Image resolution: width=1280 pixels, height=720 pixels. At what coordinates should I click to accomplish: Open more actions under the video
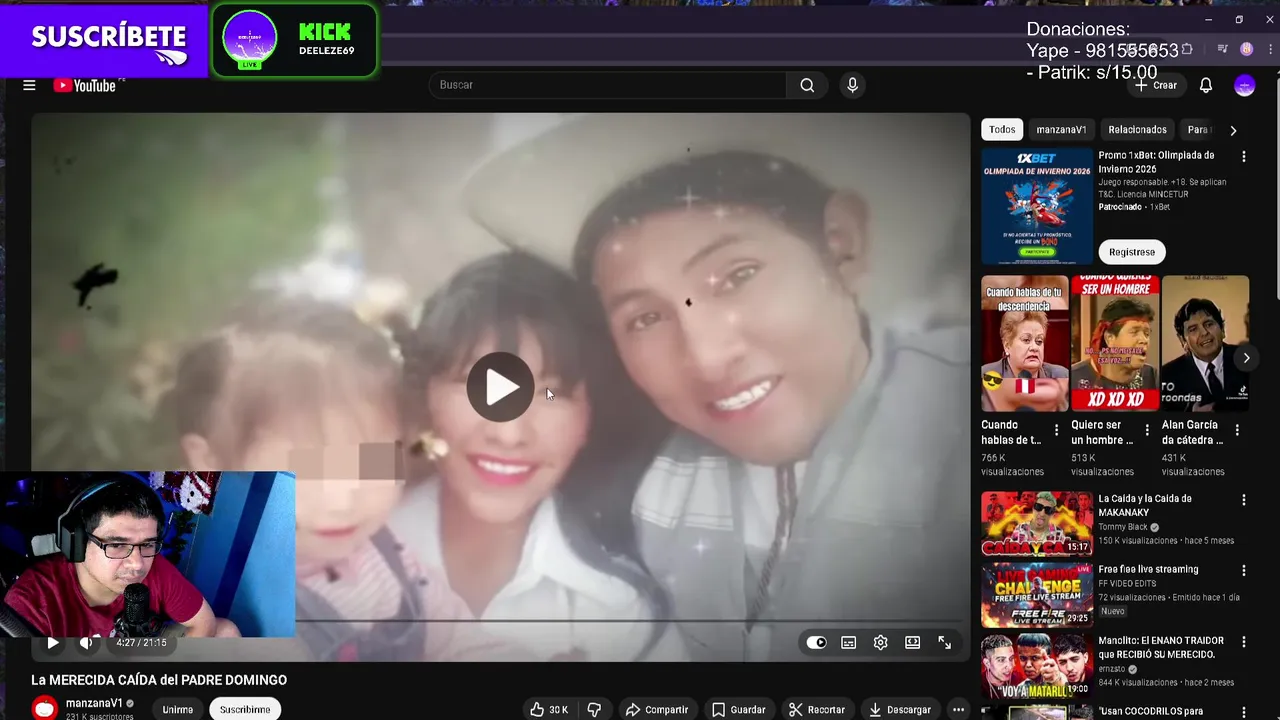point(958,709)
